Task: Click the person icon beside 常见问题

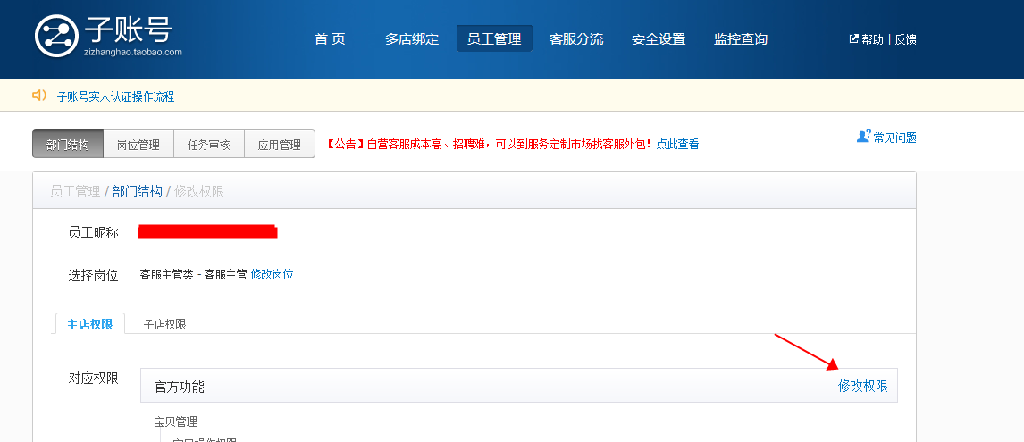Action: coord(863,136)
